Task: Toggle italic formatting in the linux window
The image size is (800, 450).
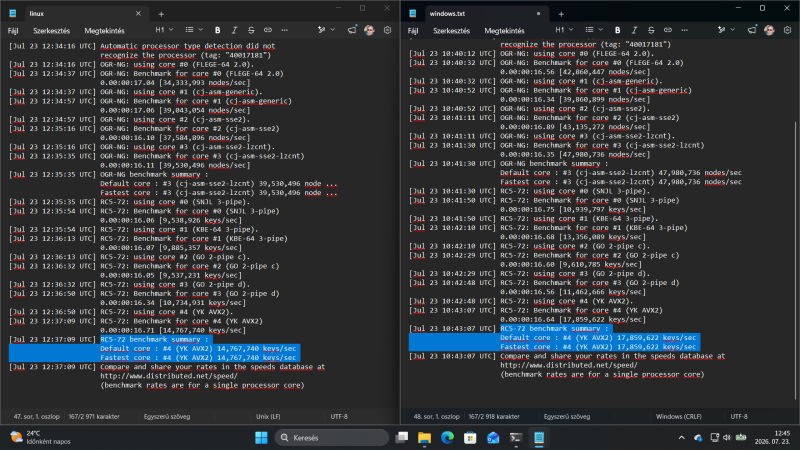Action: pos(234,30)
